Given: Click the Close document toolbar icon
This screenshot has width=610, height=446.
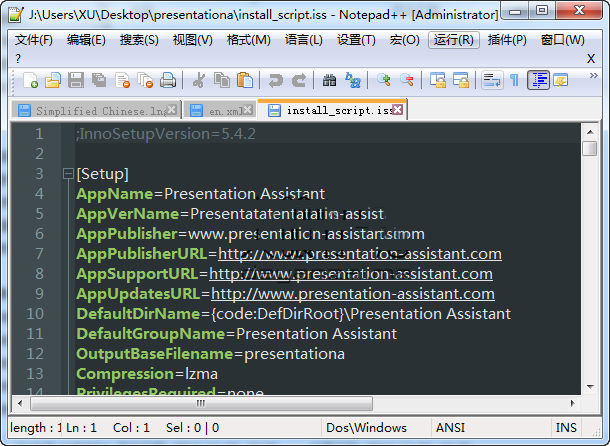Looking at the screenshot, I should click(123, 80).
